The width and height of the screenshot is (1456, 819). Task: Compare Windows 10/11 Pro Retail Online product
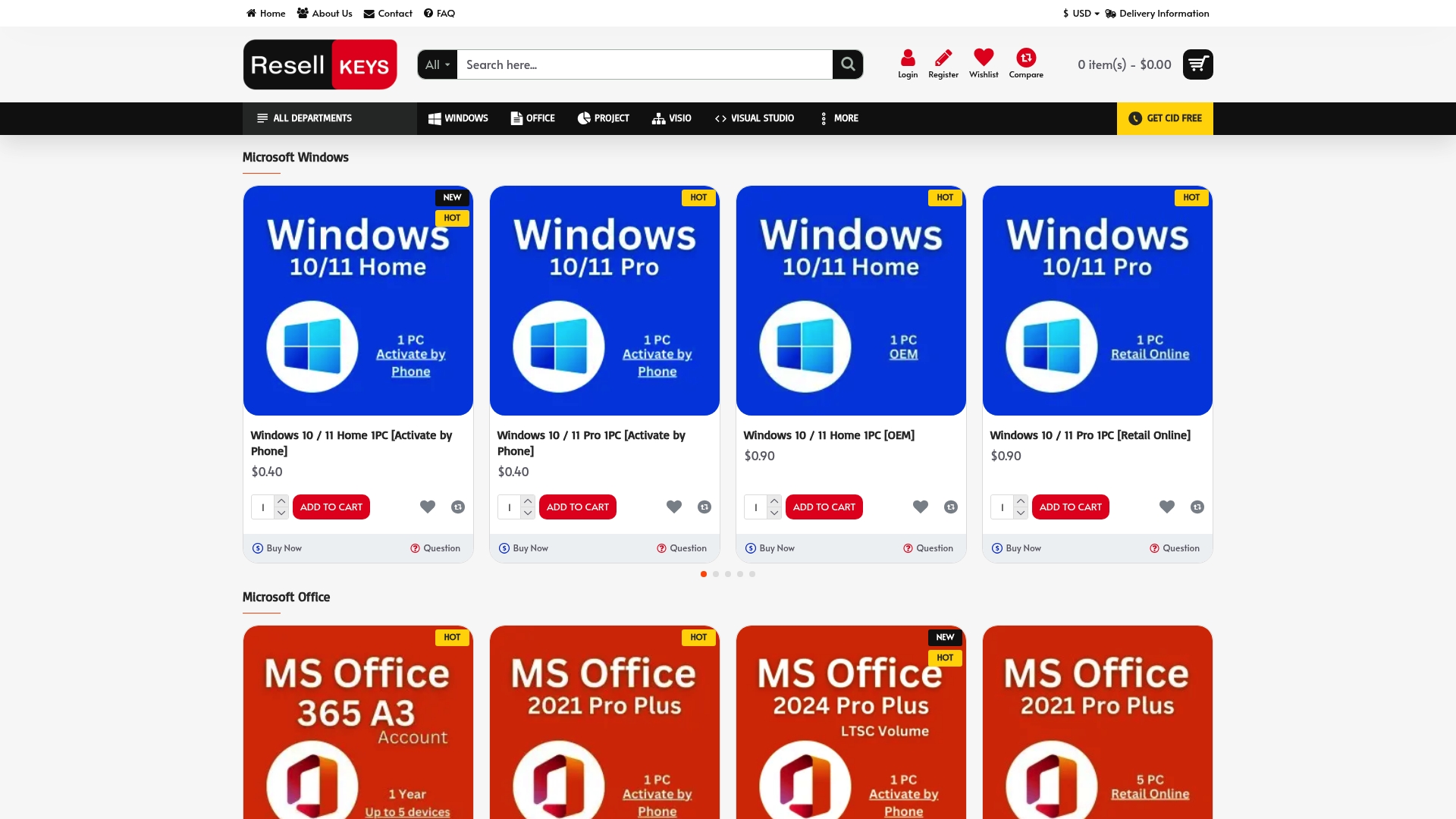[1197, 507]
